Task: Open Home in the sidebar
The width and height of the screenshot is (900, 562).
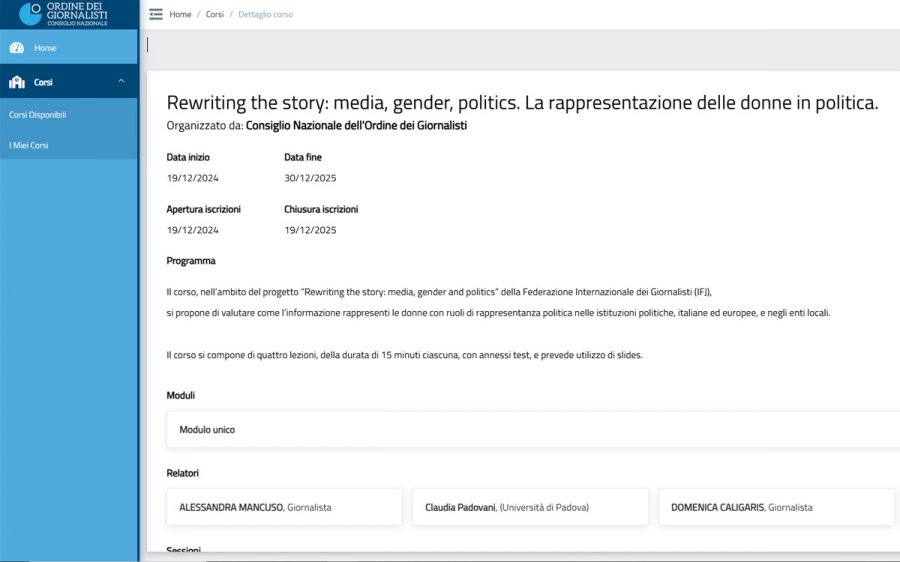Action: click(x=69, y=48)
